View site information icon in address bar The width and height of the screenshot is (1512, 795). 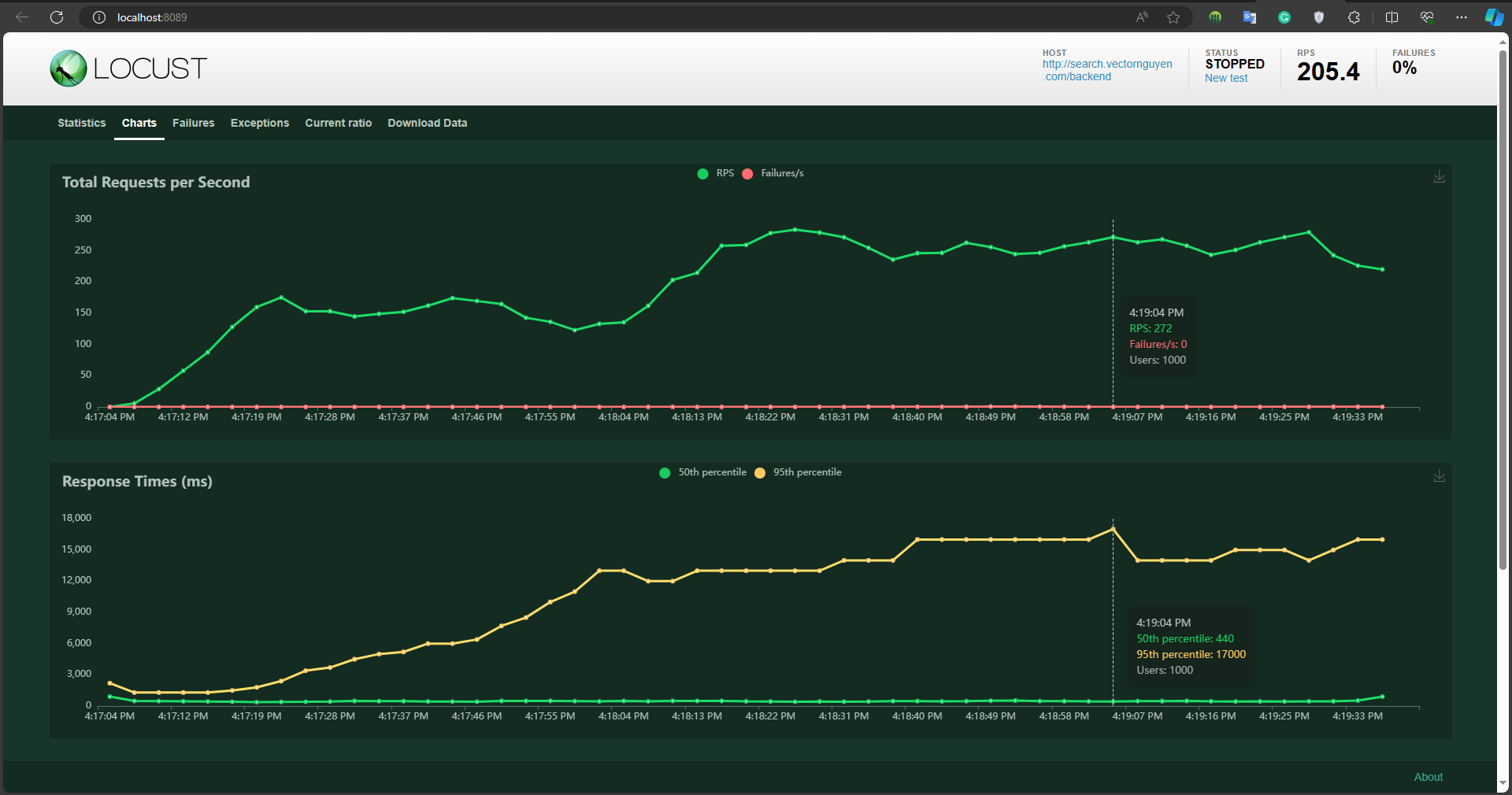pos(99,17)
